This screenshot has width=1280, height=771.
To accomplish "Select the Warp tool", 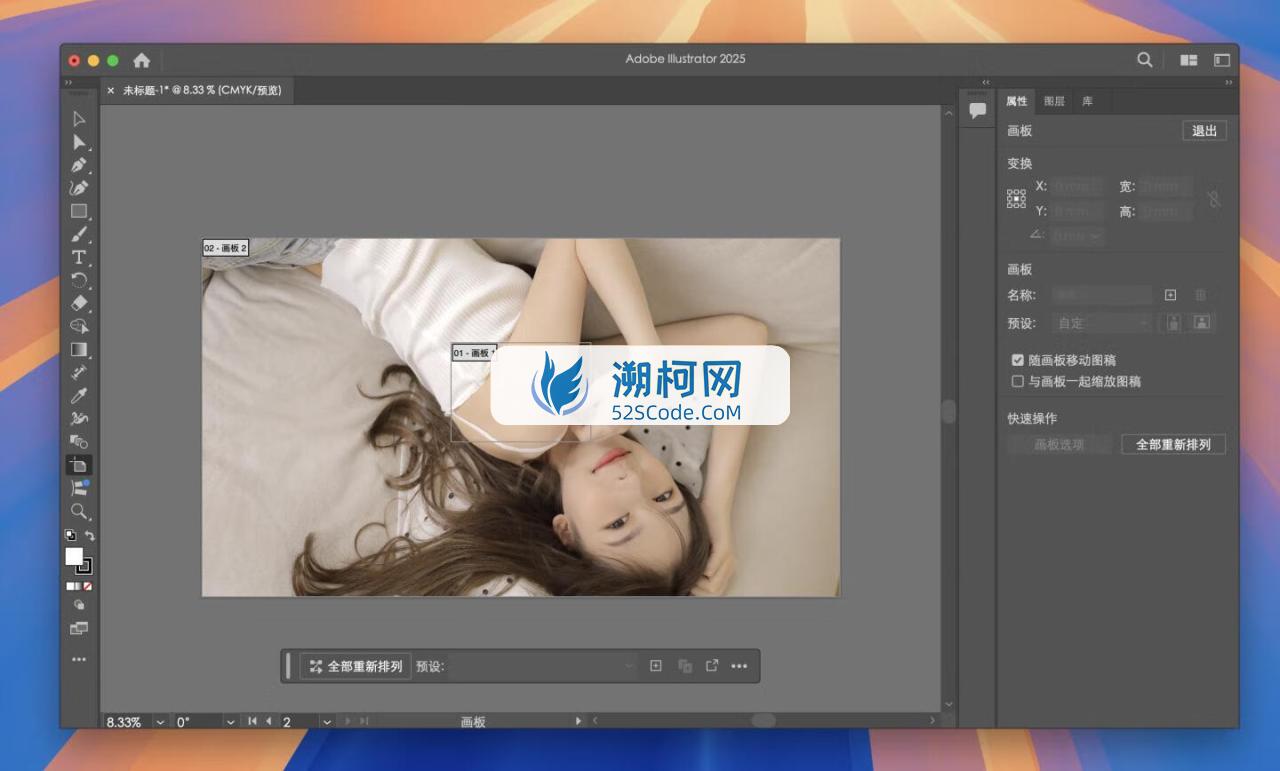I will click(79, 418).
